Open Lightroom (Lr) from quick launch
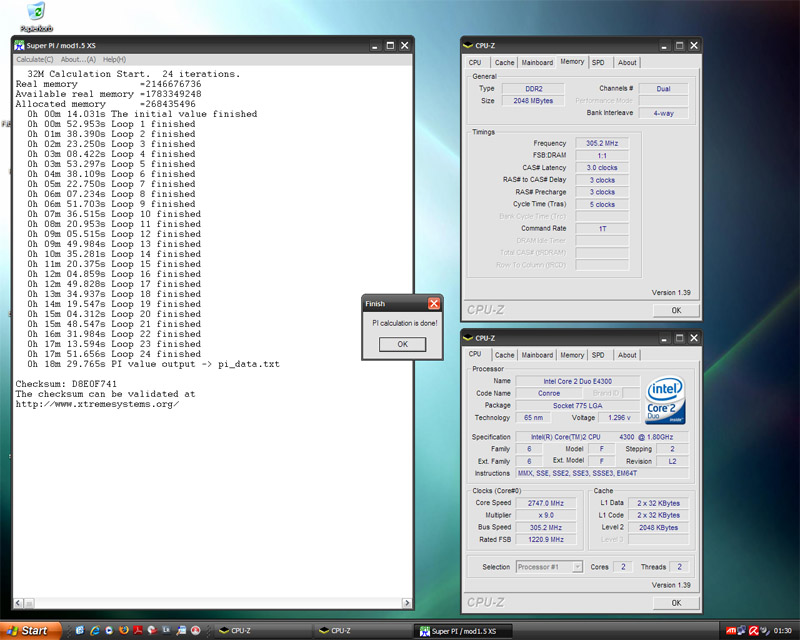This screenshot has width=800, height=640. (x=166, y=630)
